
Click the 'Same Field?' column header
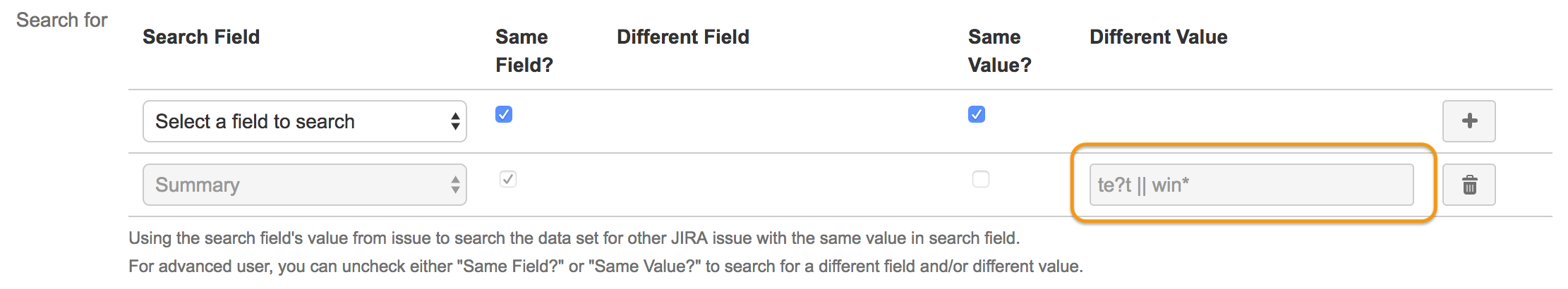coord(524,51)
